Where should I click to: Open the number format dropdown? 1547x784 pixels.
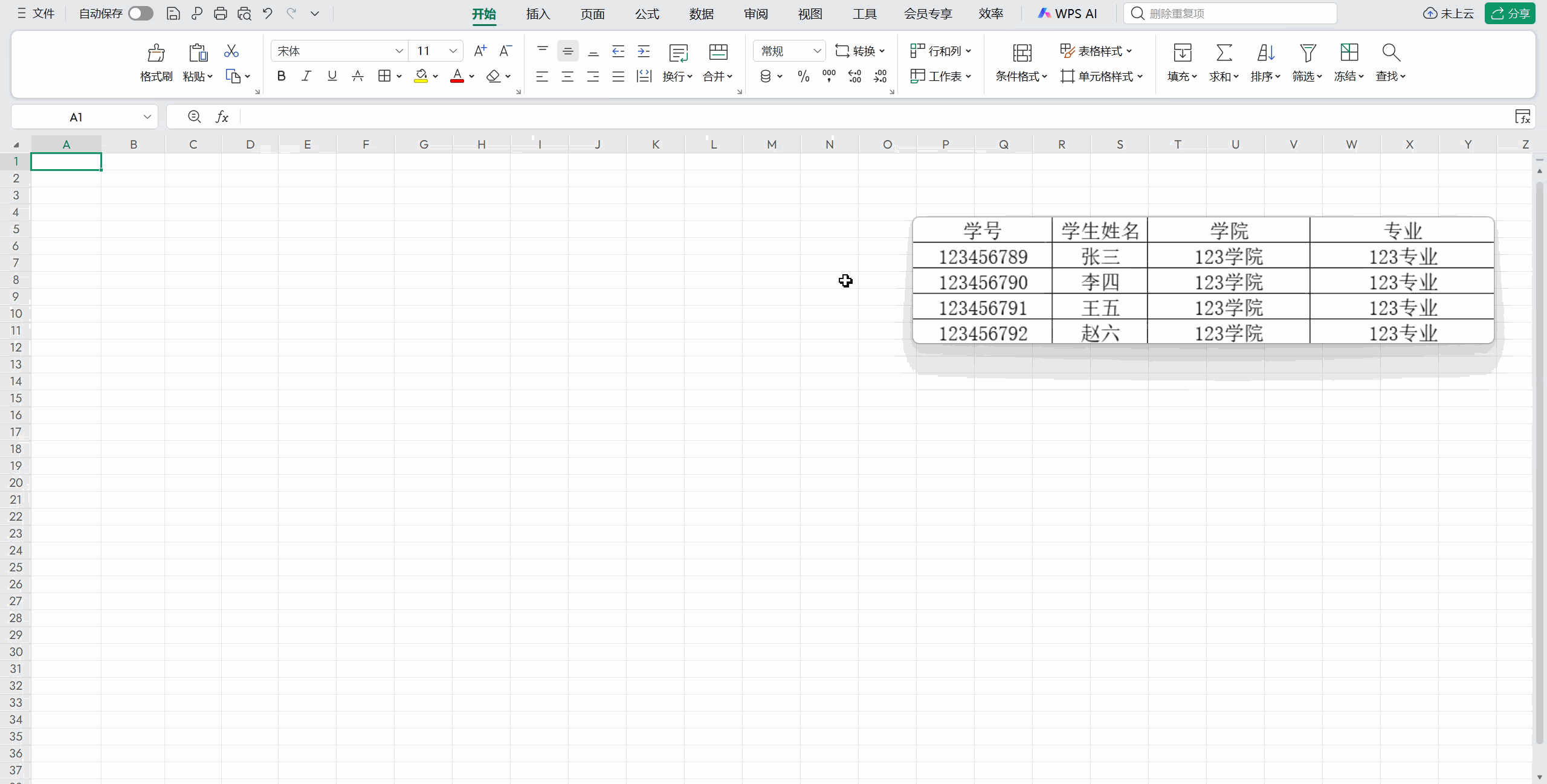[817, 51]
